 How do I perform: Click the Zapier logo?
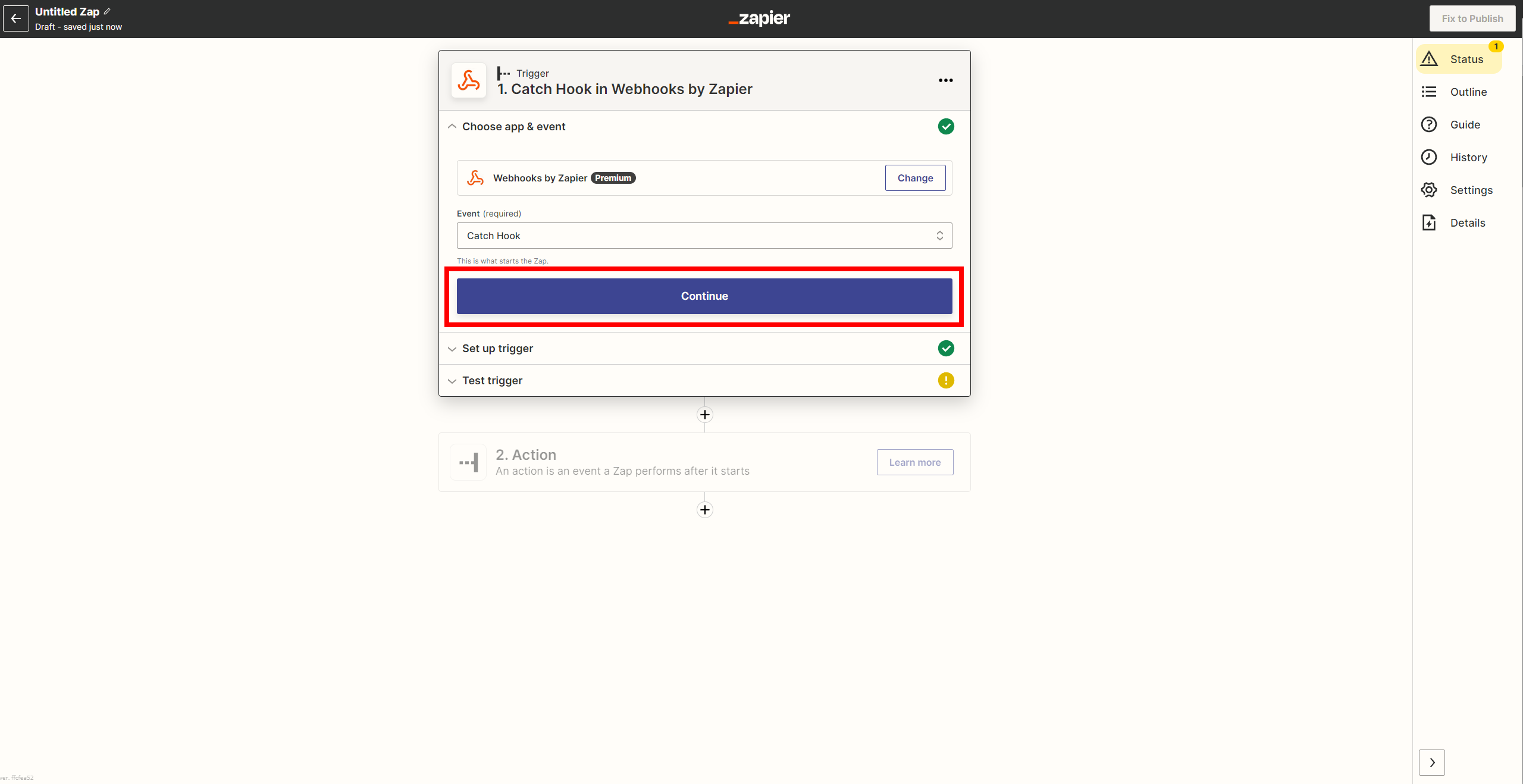pyautogui.click(x=759, y=18)
